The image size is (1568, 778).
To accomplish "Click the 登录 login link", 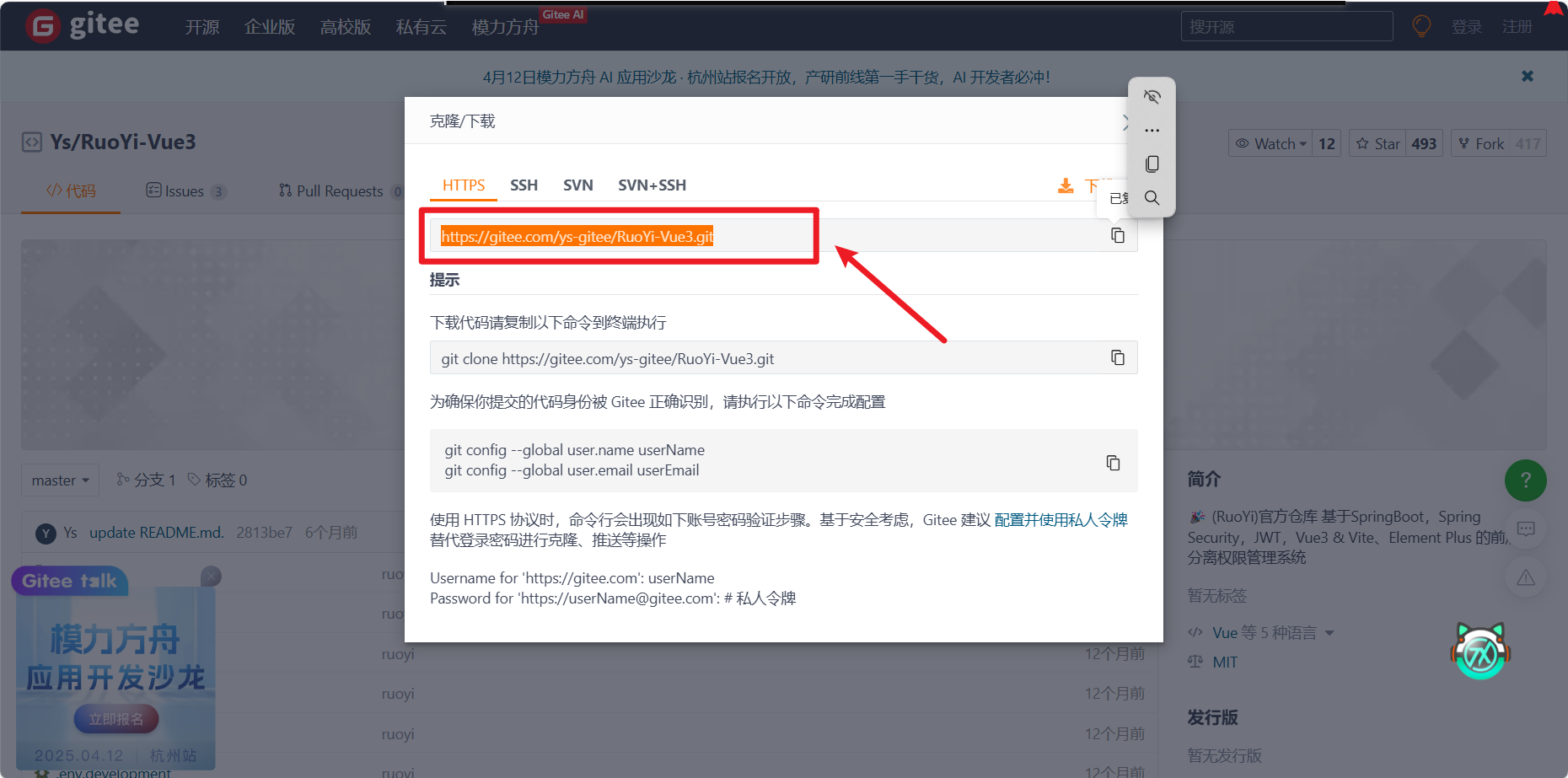I will coord(1466,27).
